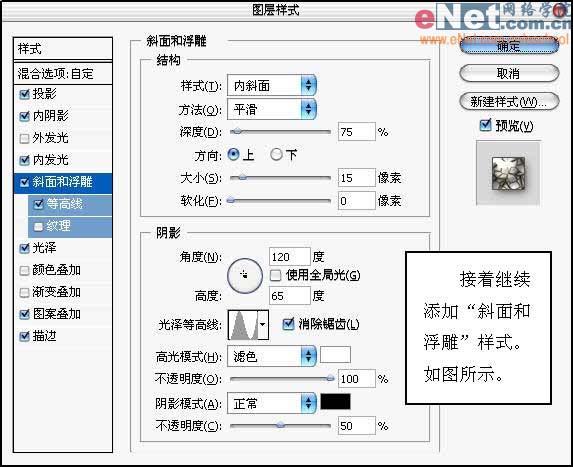Select the 渐变叠加 gradient overlay entry

pos(62,292)
